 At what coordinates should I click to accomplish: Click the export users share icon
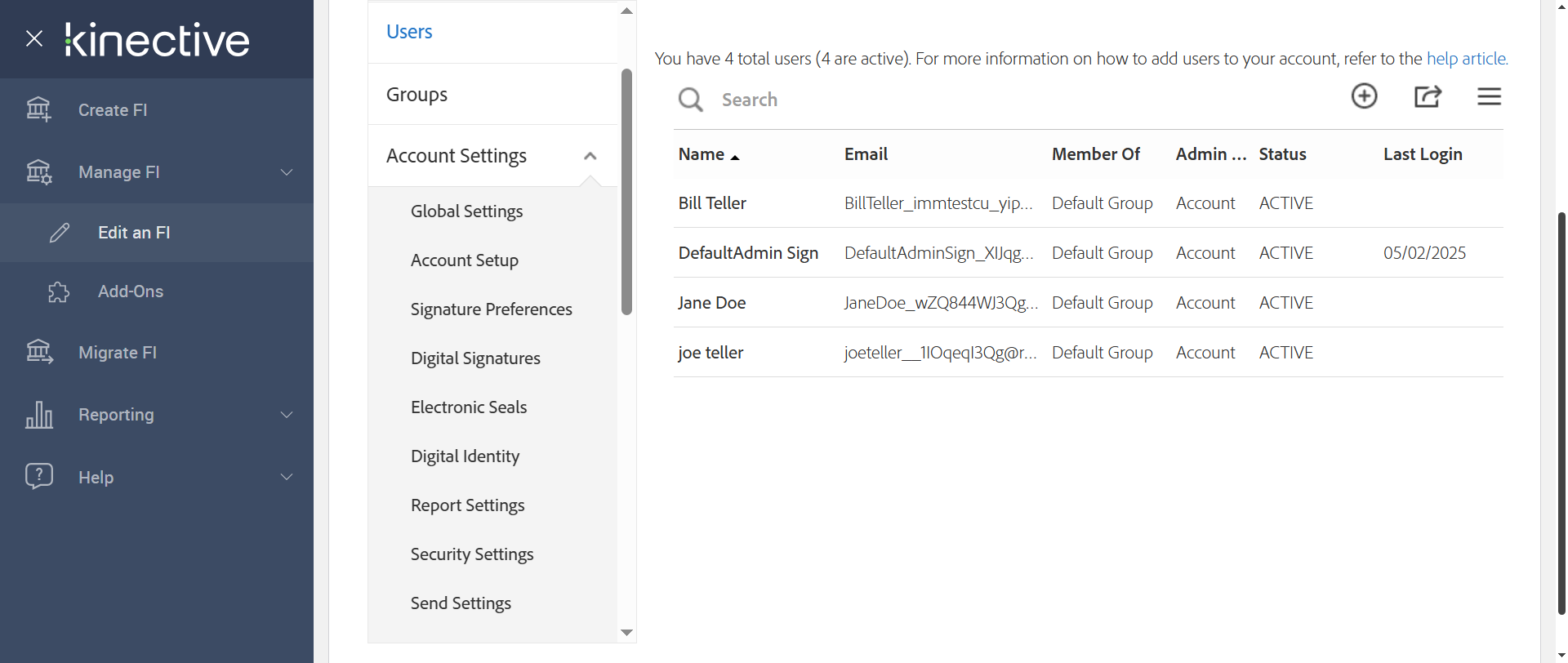1427,96
